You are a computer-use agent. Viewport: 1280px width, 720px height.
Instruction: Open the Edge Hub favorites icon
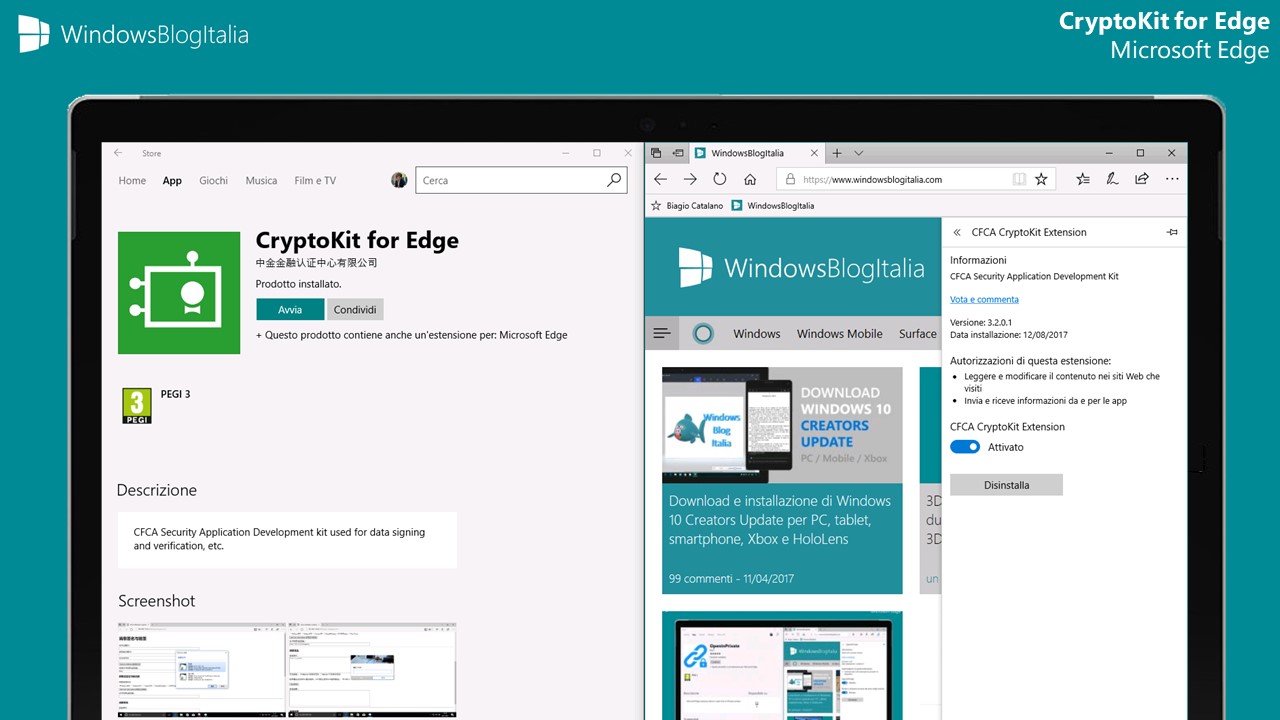1083,179
